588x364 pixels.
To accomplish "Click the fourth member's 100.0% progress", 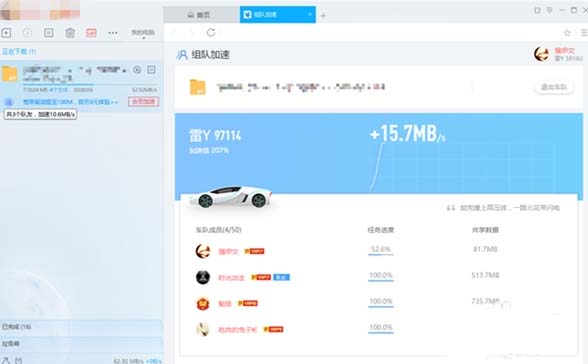I will pos(381,328).
